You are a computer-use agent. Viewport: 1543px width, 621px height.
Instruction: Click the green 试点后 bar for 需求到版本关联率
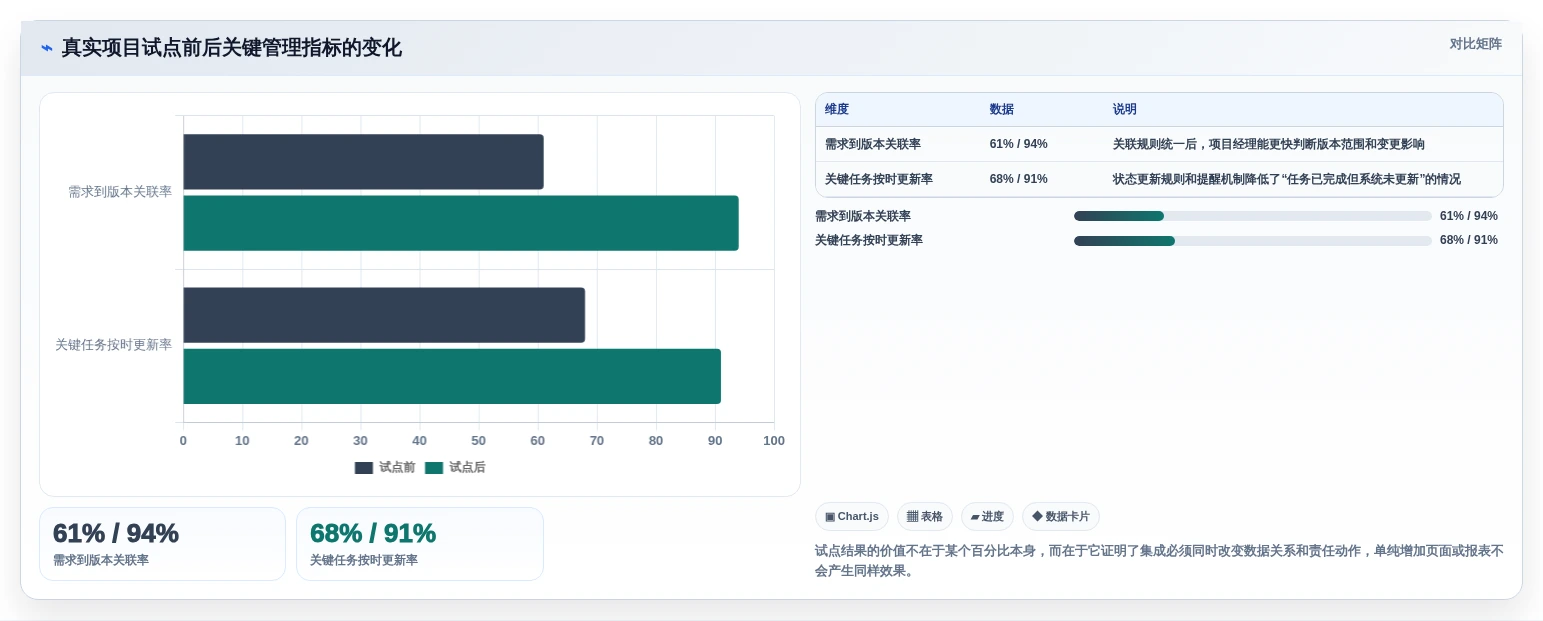(x=461, y=223)
